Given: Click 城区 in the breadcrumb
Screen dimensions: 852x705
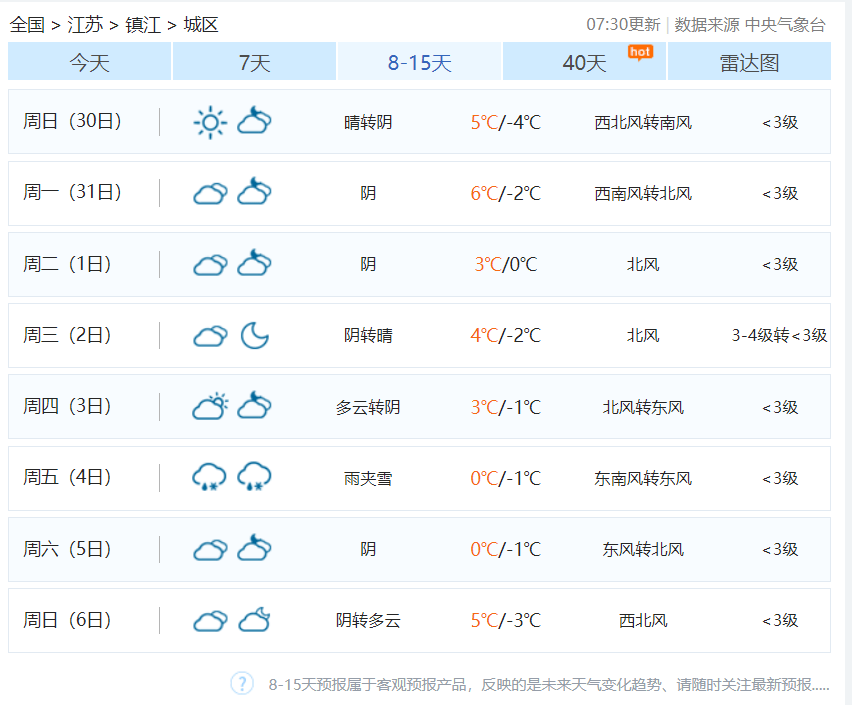Looking at the screenshot, I should click(x=201, y=24).
